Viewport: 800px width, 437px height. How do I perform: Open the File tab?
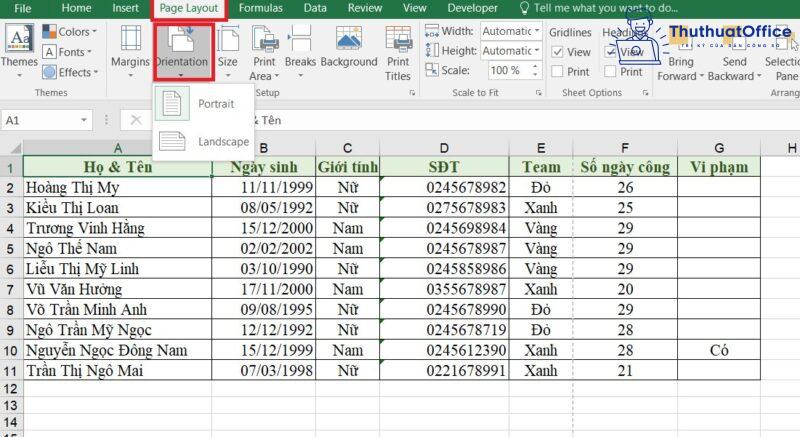click(22, 8)
